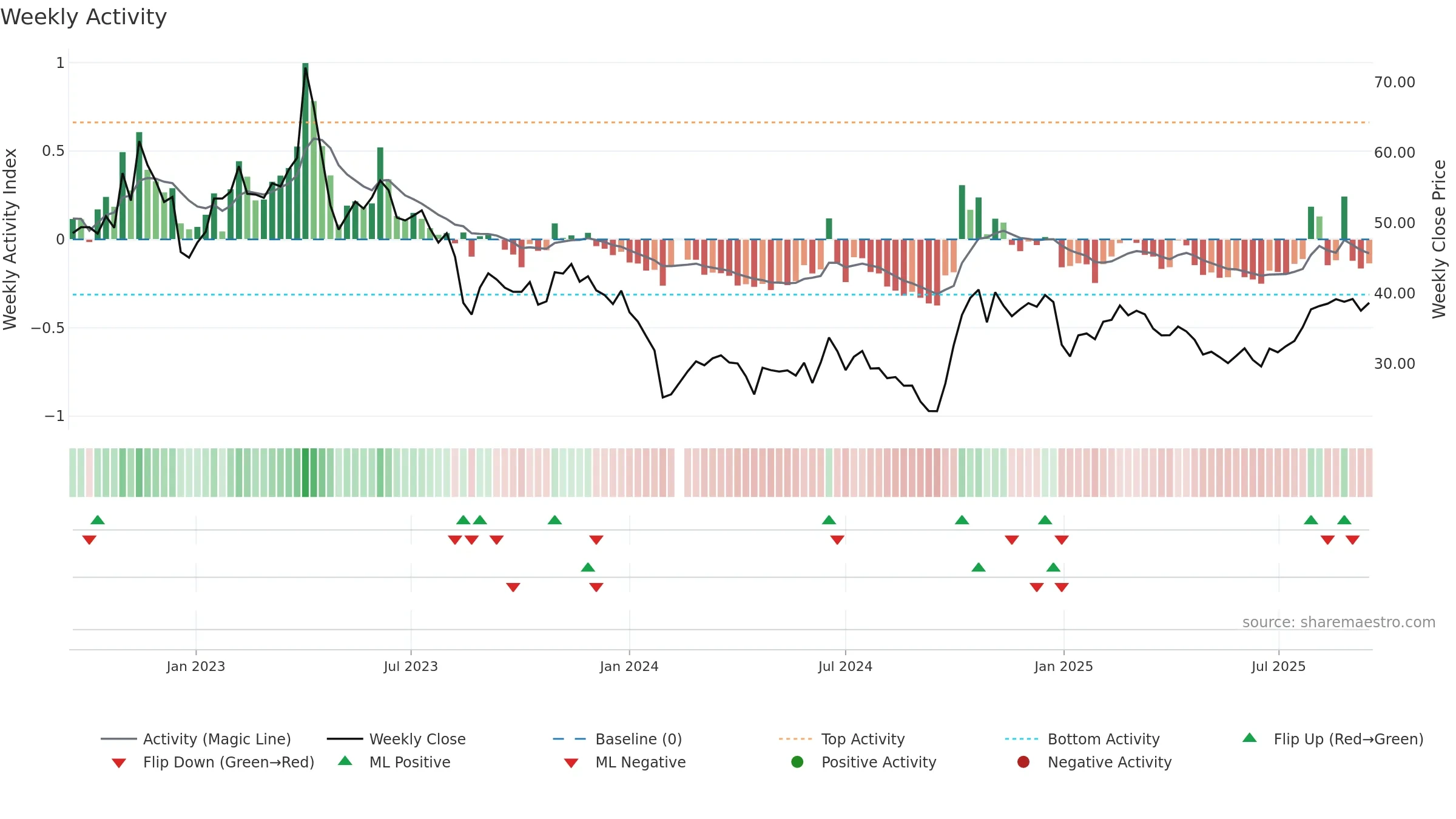The height and width of the screenshot is (819, 1456).
Task: Click the 30.00 price axis tick
Action: [1395, 364]
